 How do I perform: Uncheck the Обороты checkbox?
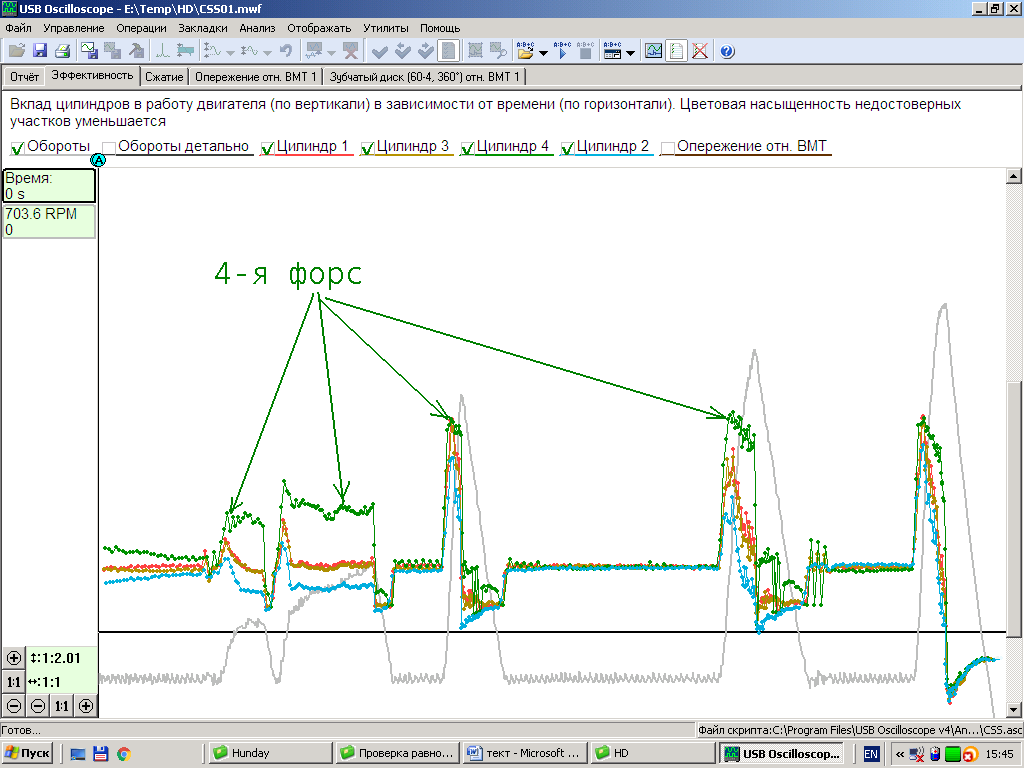[x=18, y=147]
